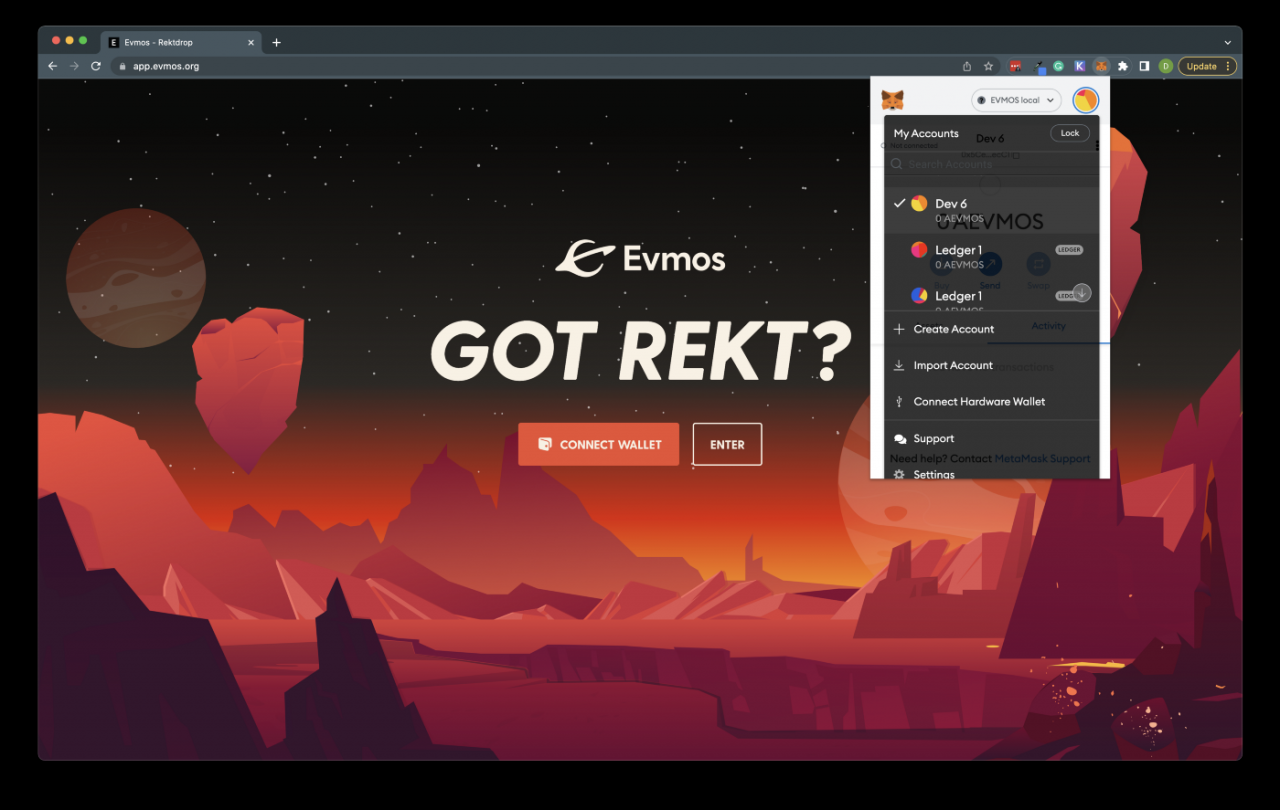Click the Search Accounts input field

[991, 164]
